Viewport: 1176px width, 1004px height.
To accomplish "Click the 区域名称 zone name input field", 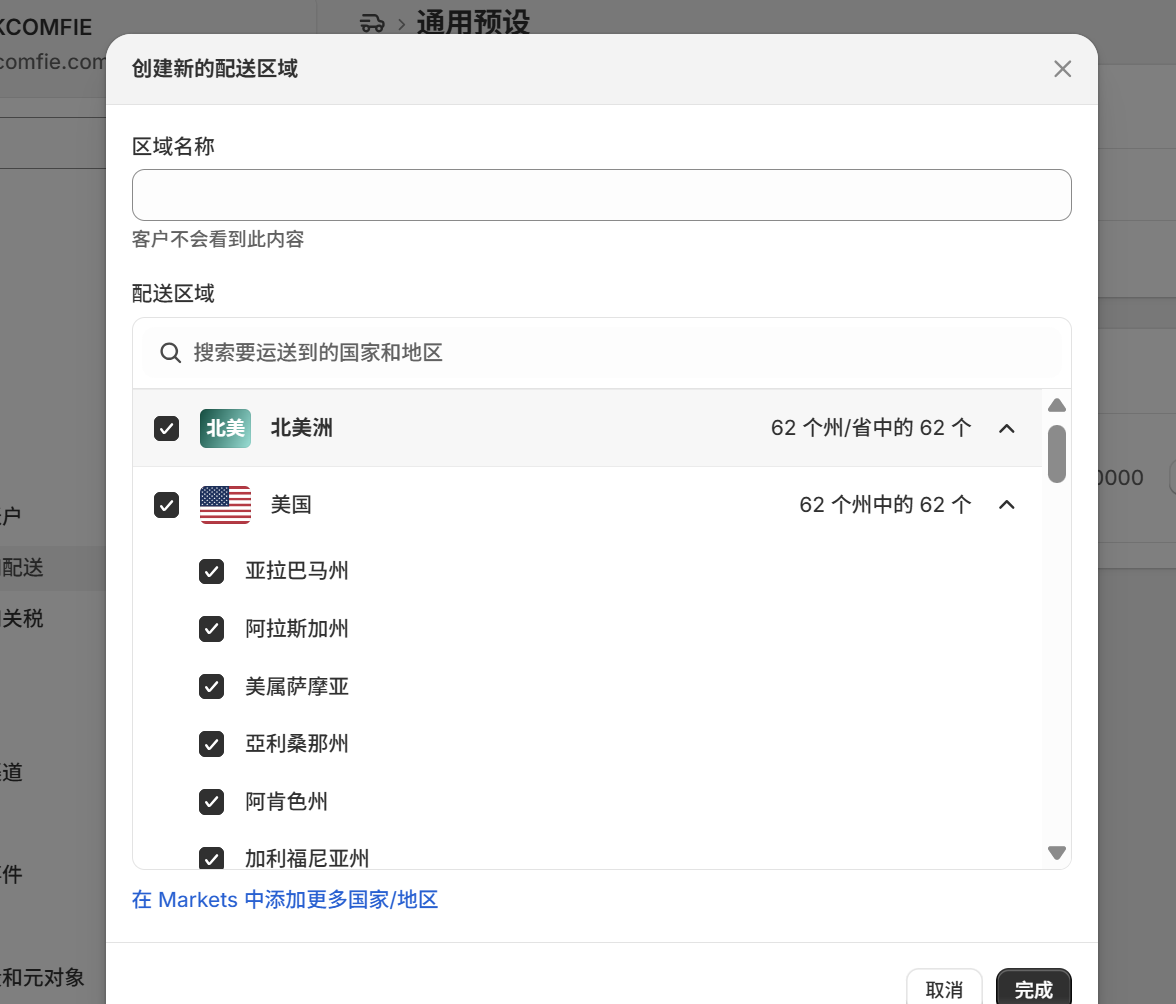I will [x=602, y=195].
